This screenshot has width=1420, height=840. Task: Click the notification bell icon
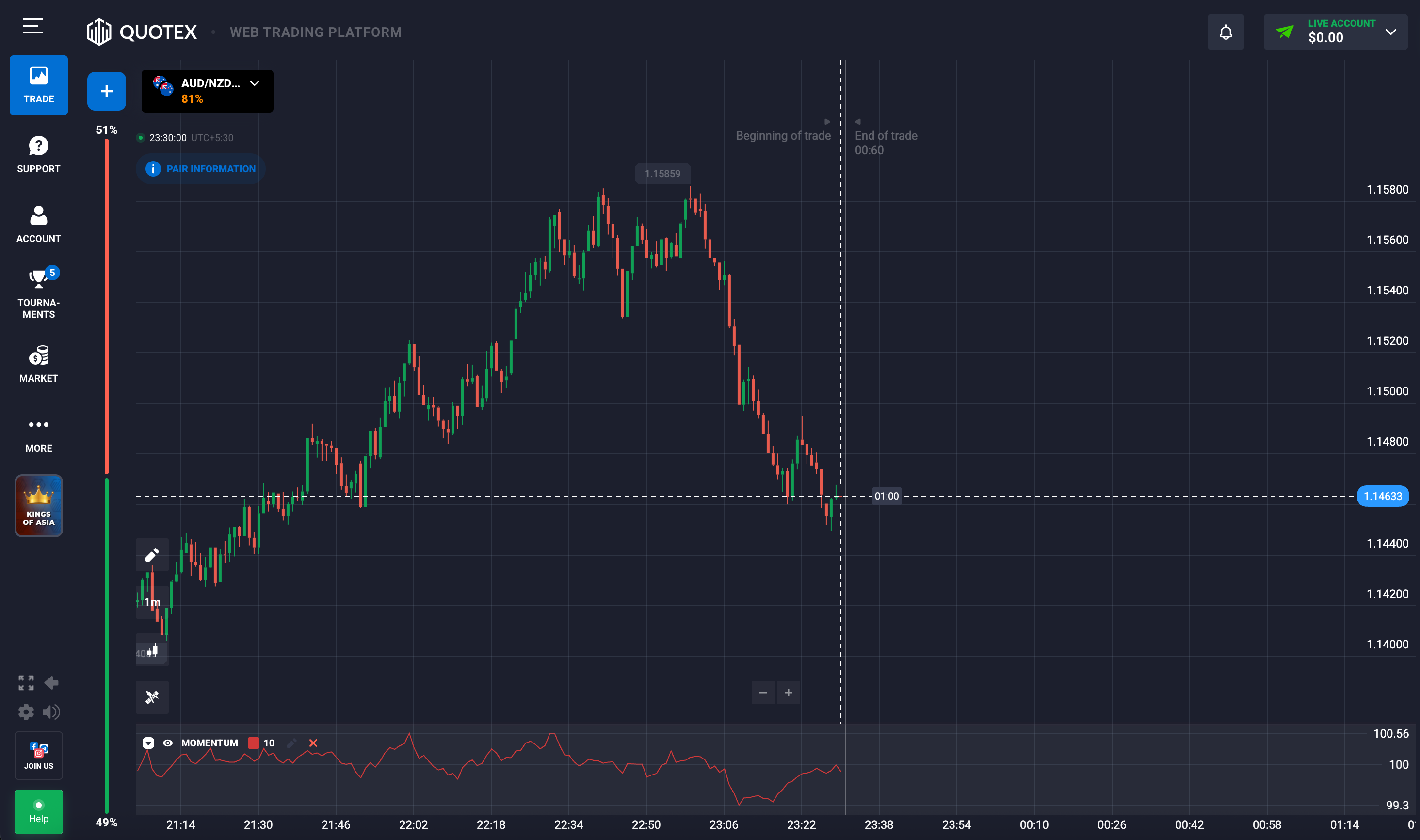1226,32
